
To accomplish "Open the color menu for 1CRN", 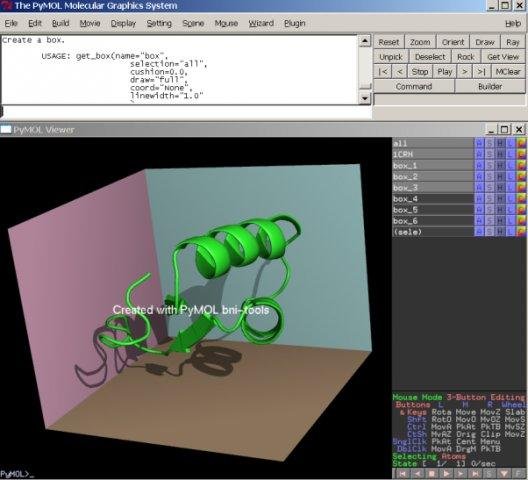I will pos(521,155).
